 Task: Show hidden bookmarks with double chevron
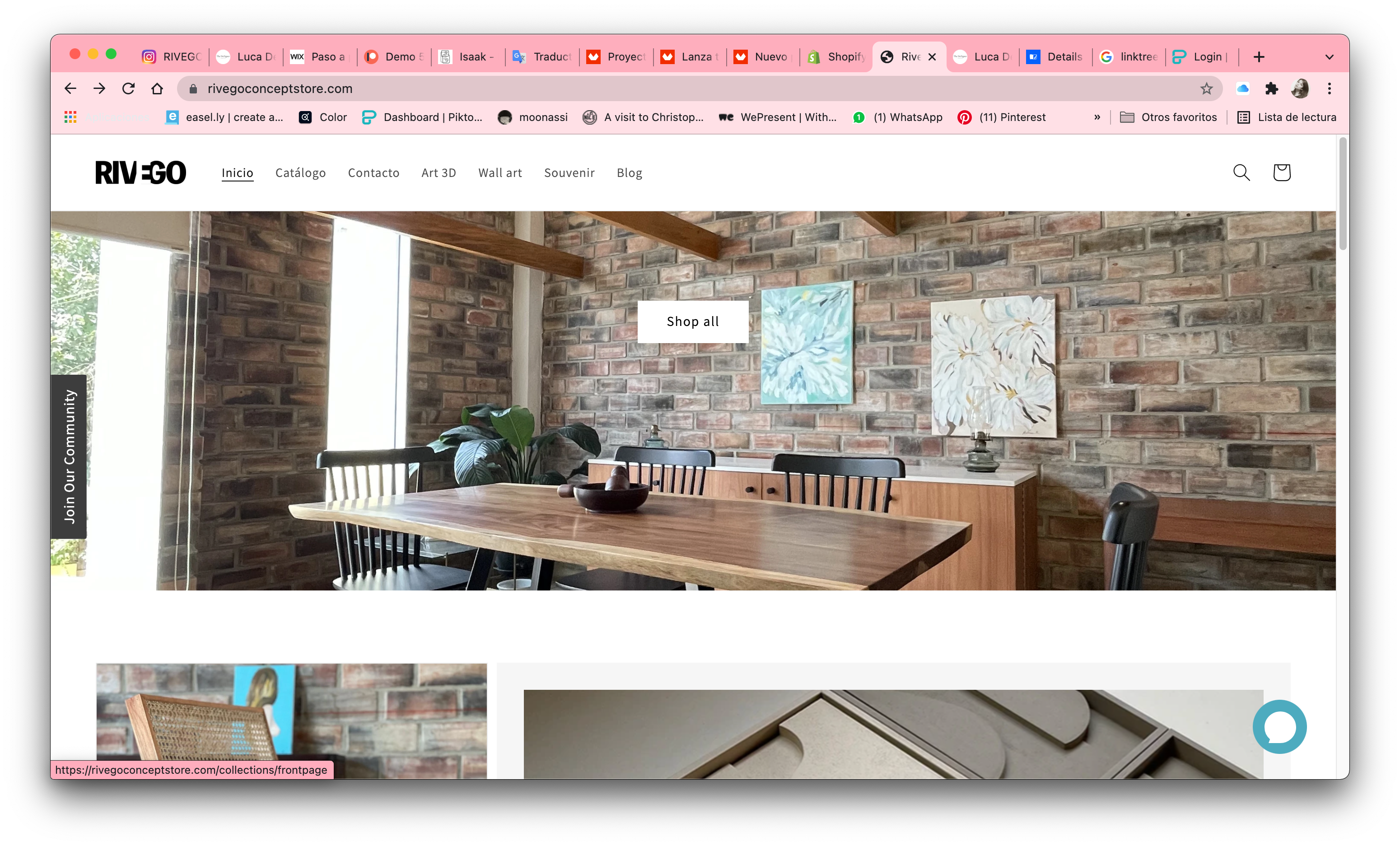(x=1097, y=117)
